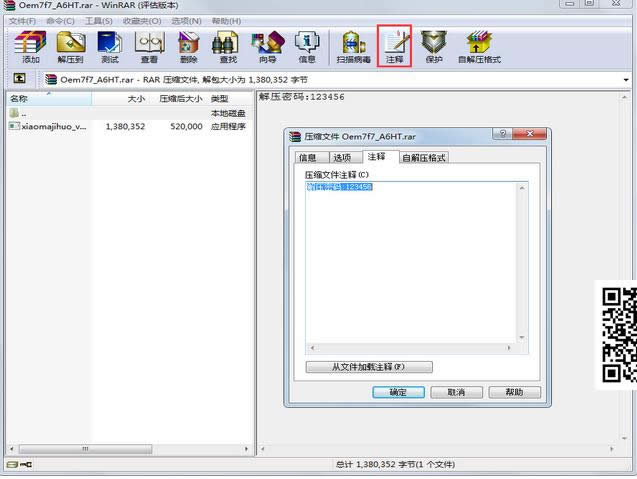Switch to the 自解压格式 dialog tab

(x=424, y=158)
